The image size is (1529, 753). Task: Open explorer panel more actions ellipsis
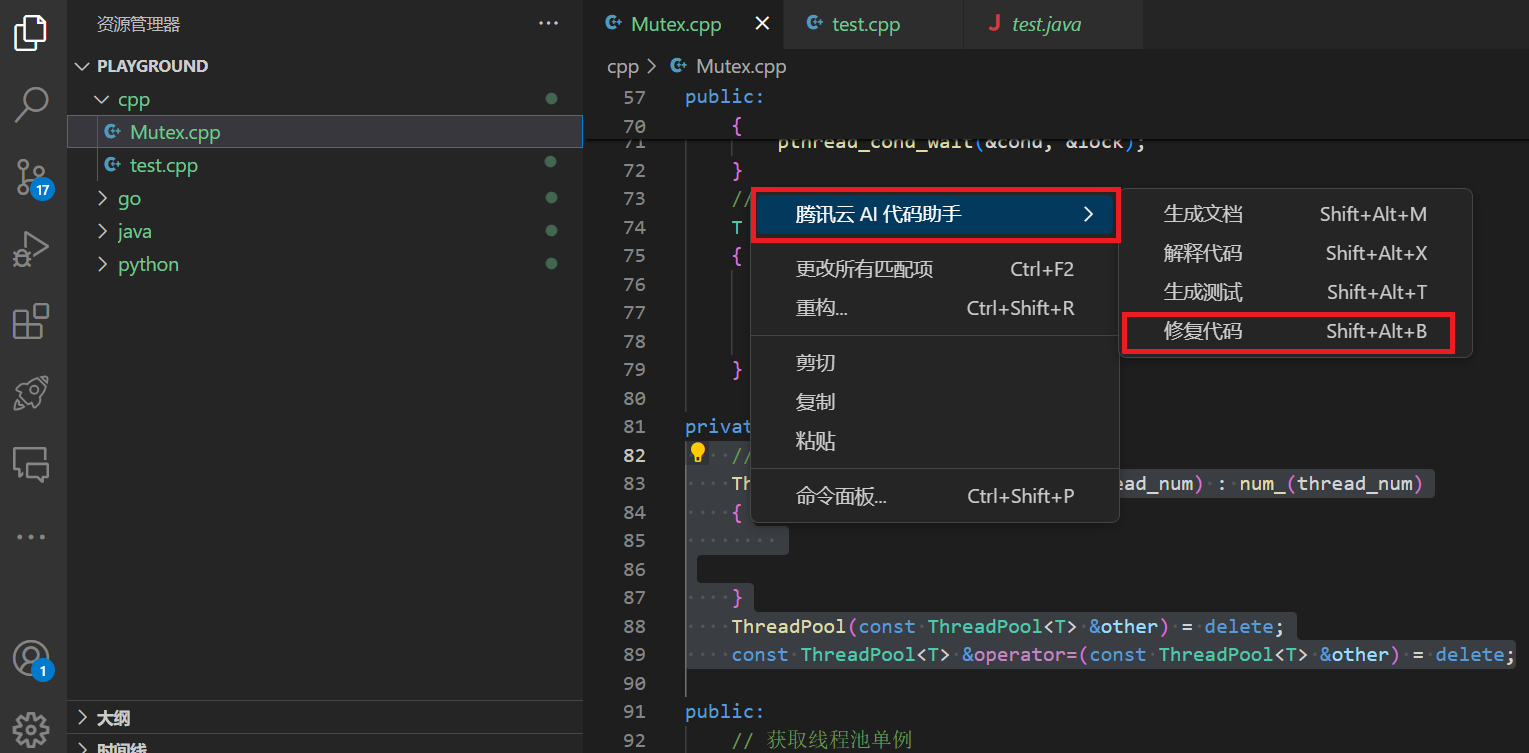pyautogui.click(x=548, y=23)
